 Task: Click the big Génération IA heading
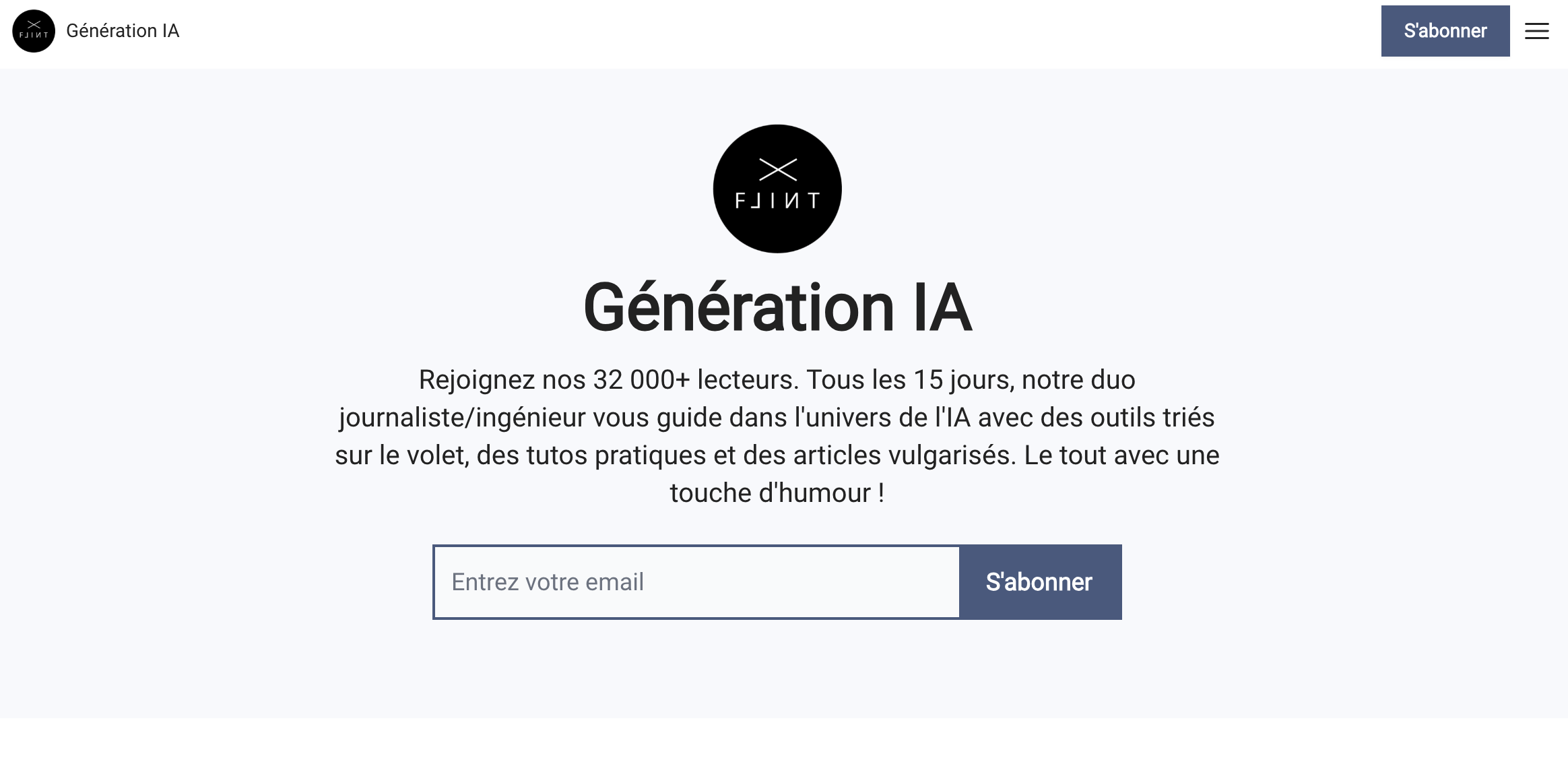click(777, 308)
